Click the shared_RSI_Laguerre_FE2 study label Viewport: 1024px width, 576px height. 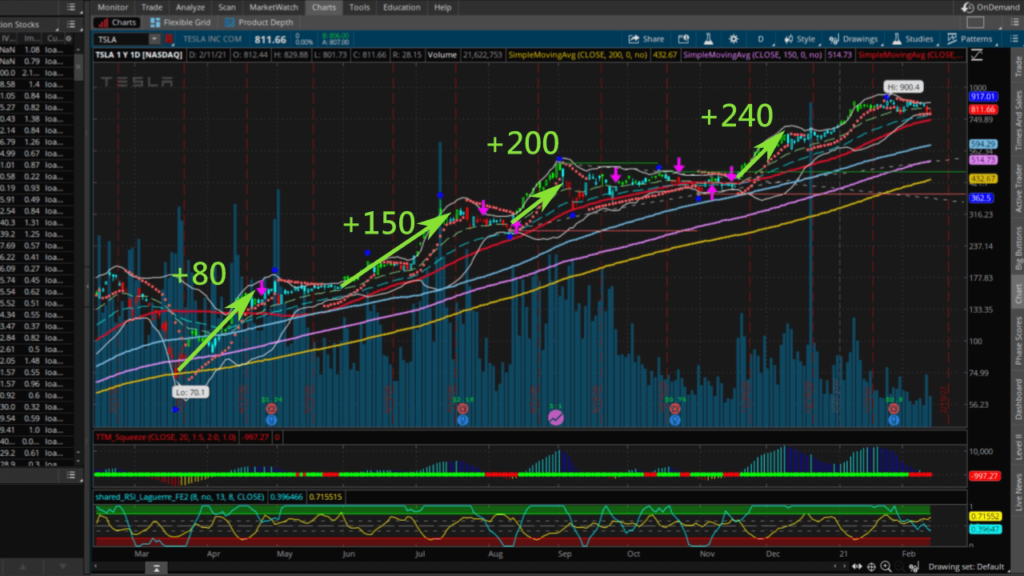pos(180,497)
